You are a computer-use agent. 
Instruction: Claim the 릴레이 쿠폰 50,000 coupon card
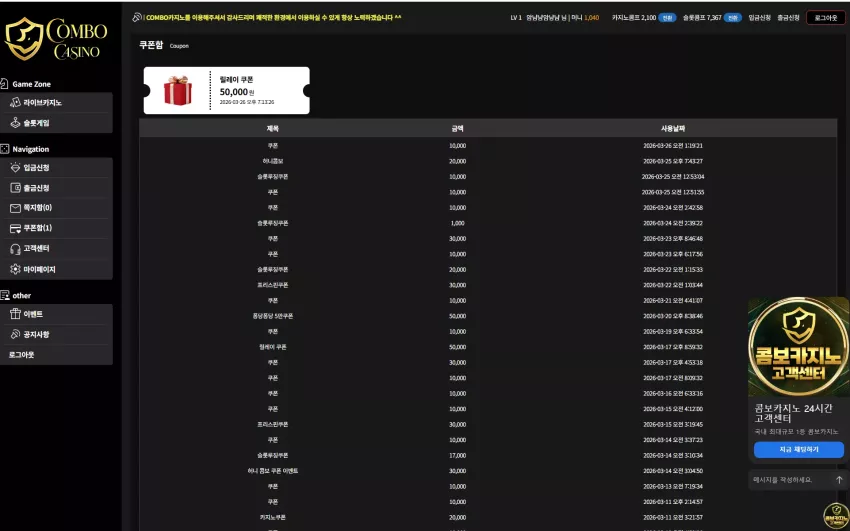click(x=227, y=90)
